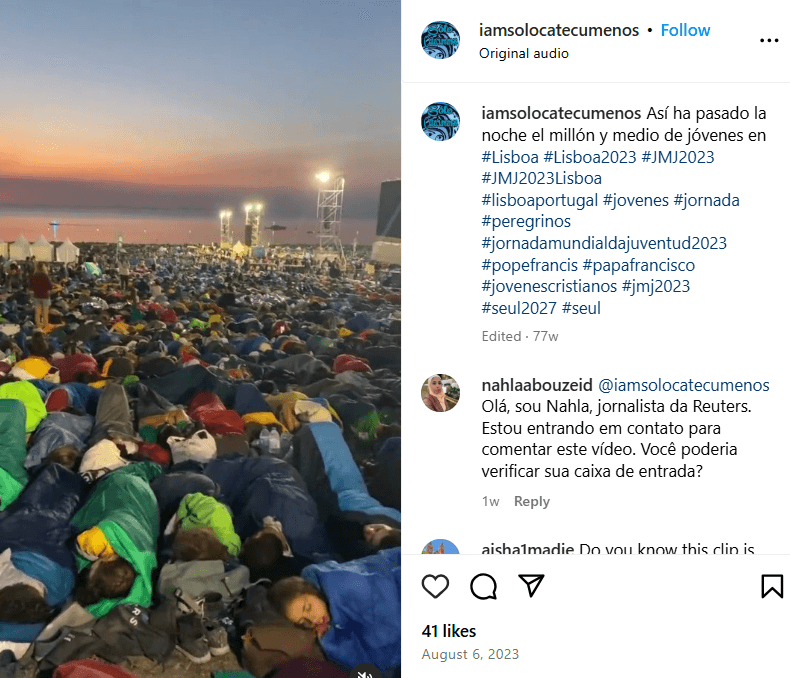Open the #JMJ2023Lisboa hashtag

coord(542,178)
